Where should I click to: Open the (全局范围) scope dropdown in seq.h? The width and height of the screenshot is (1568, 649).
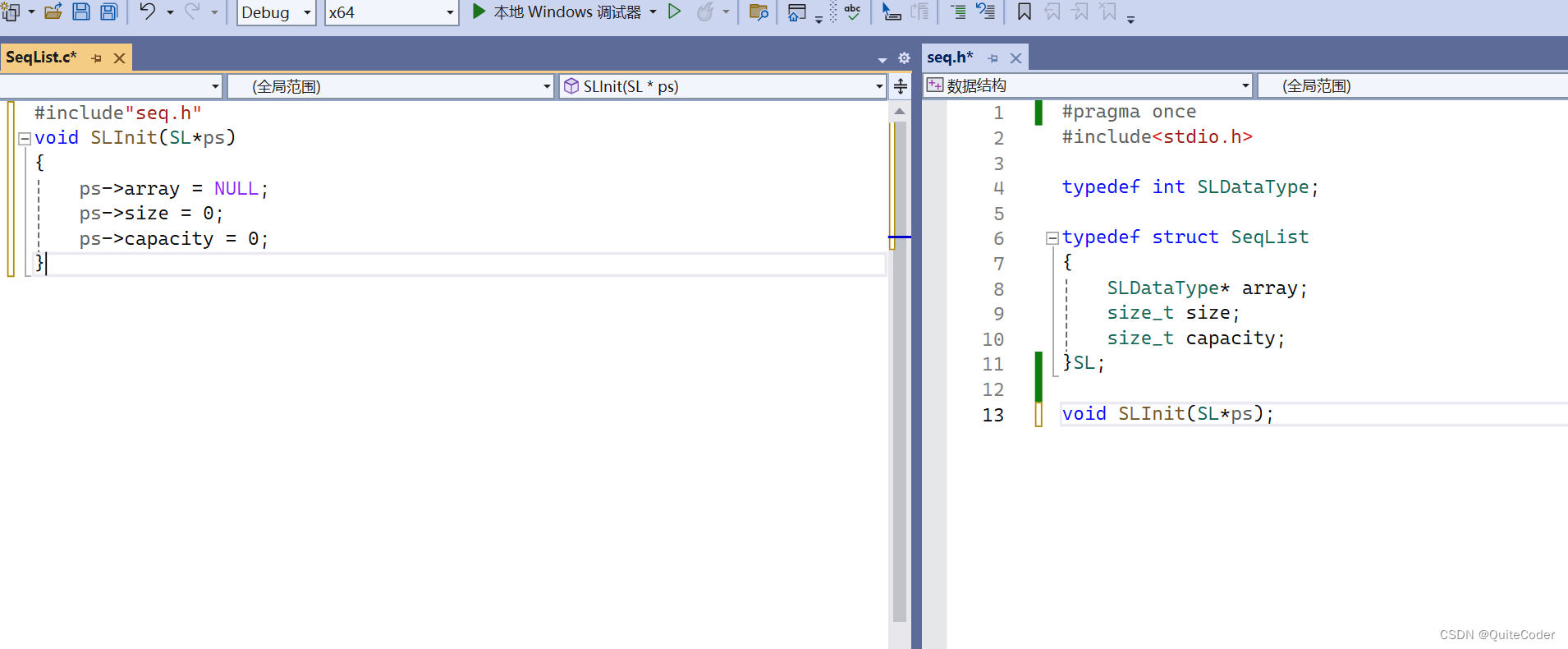point(1413,85)
